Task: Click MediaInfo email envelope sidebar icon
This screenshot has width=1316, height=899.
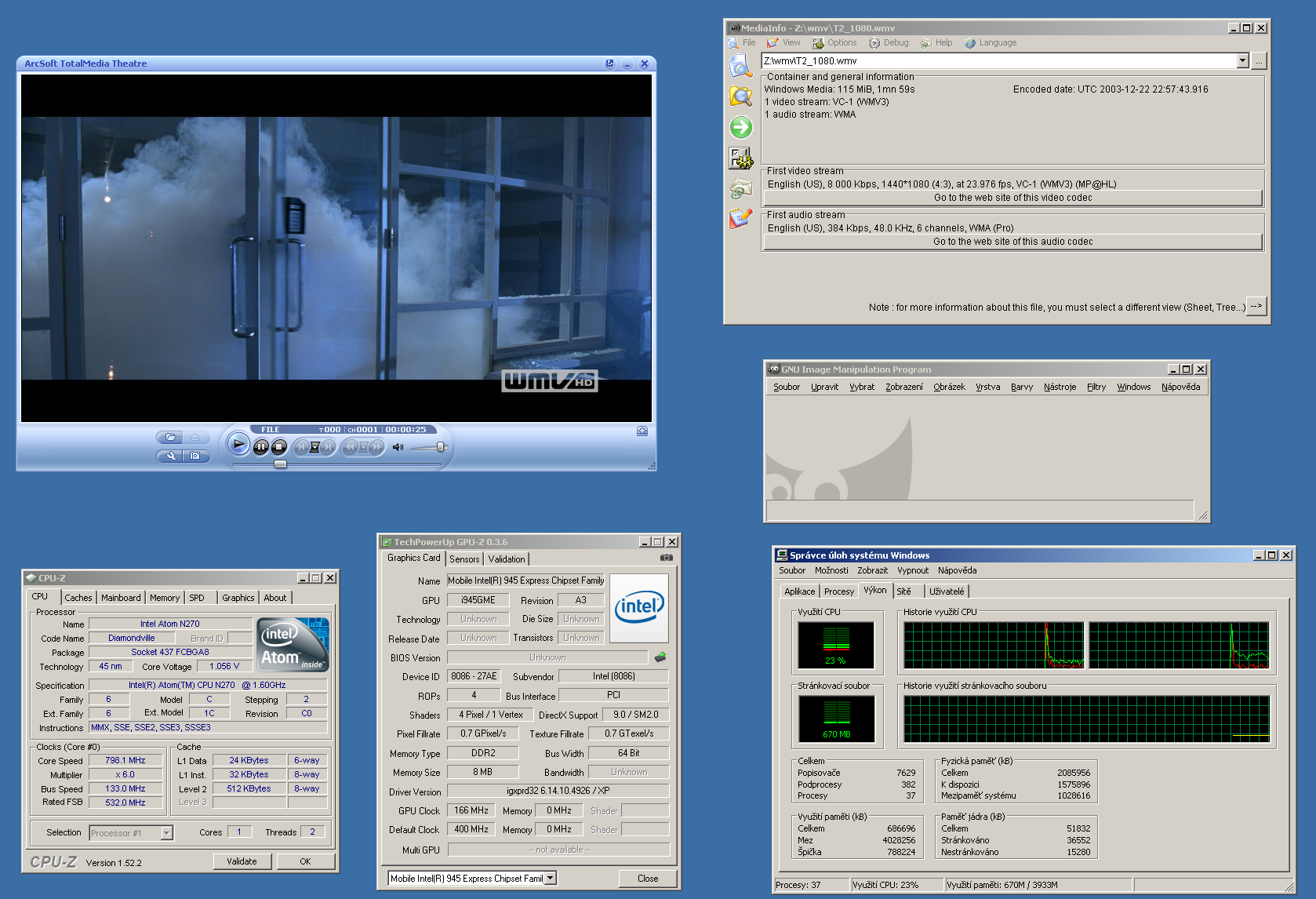Action: 740,188
